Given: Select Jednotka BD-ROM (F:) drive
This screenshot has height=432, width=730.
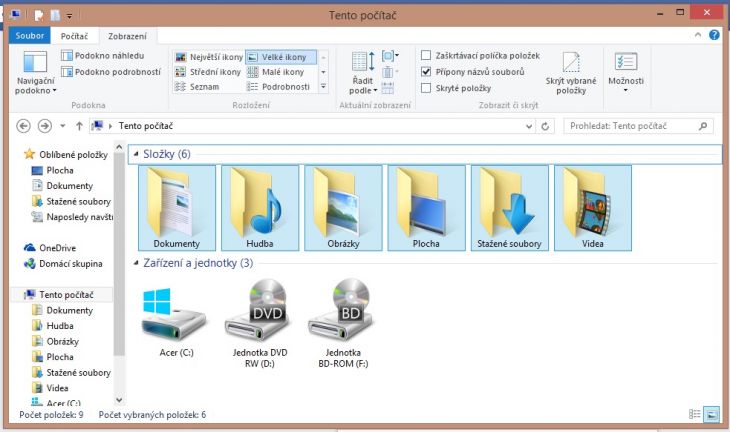Looking at the screenshot, I should (x=343, y=324).
